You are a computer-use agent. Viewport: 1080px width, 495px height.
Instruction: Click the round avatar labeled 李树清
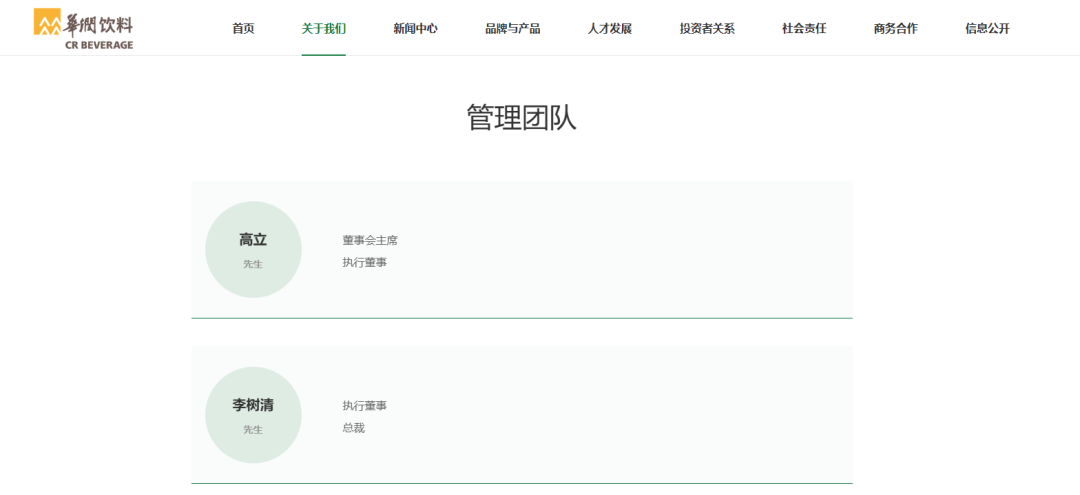[x=253, y=415]
